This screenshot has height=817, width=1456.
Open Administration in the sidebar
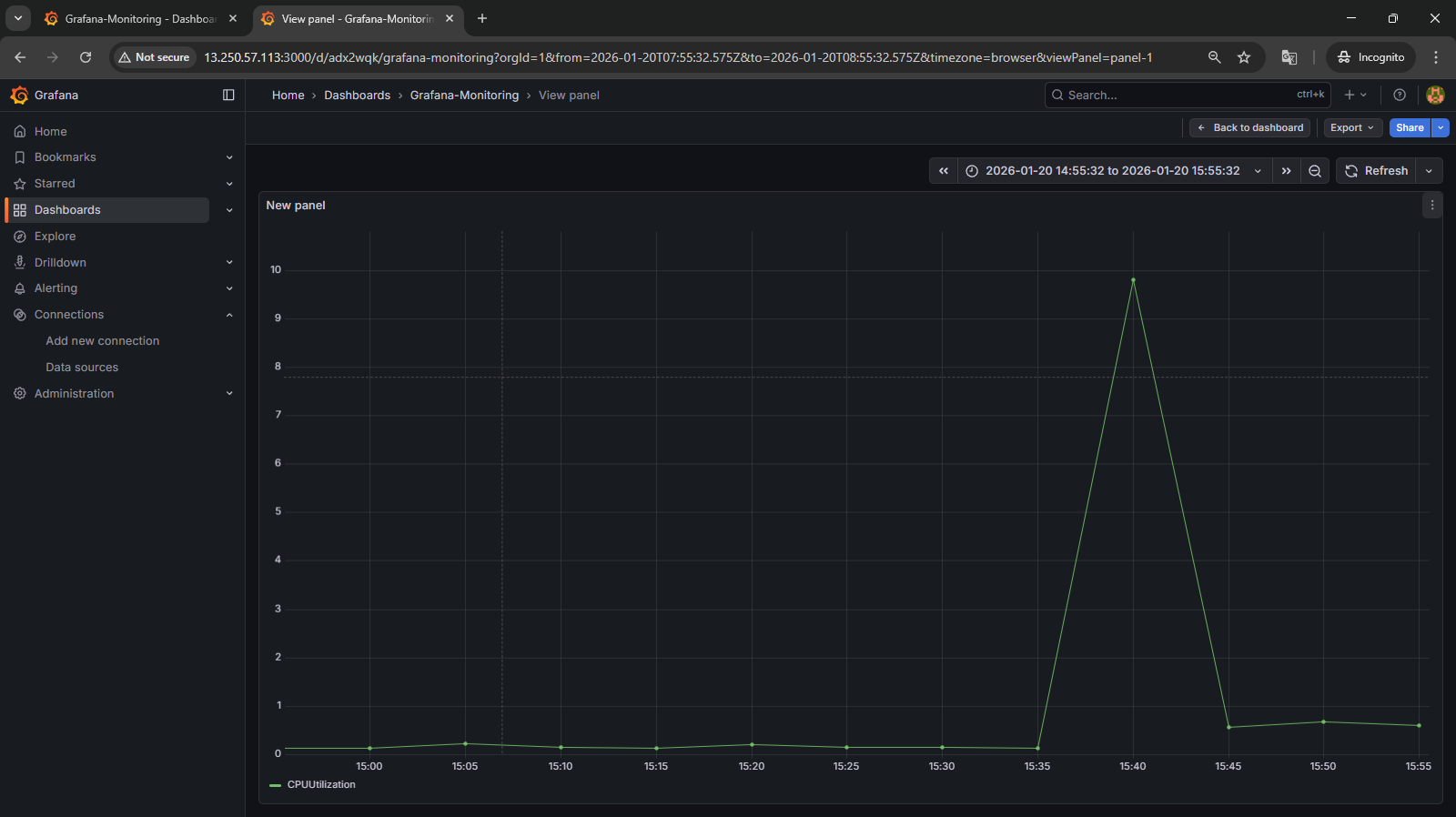point(74,394)
